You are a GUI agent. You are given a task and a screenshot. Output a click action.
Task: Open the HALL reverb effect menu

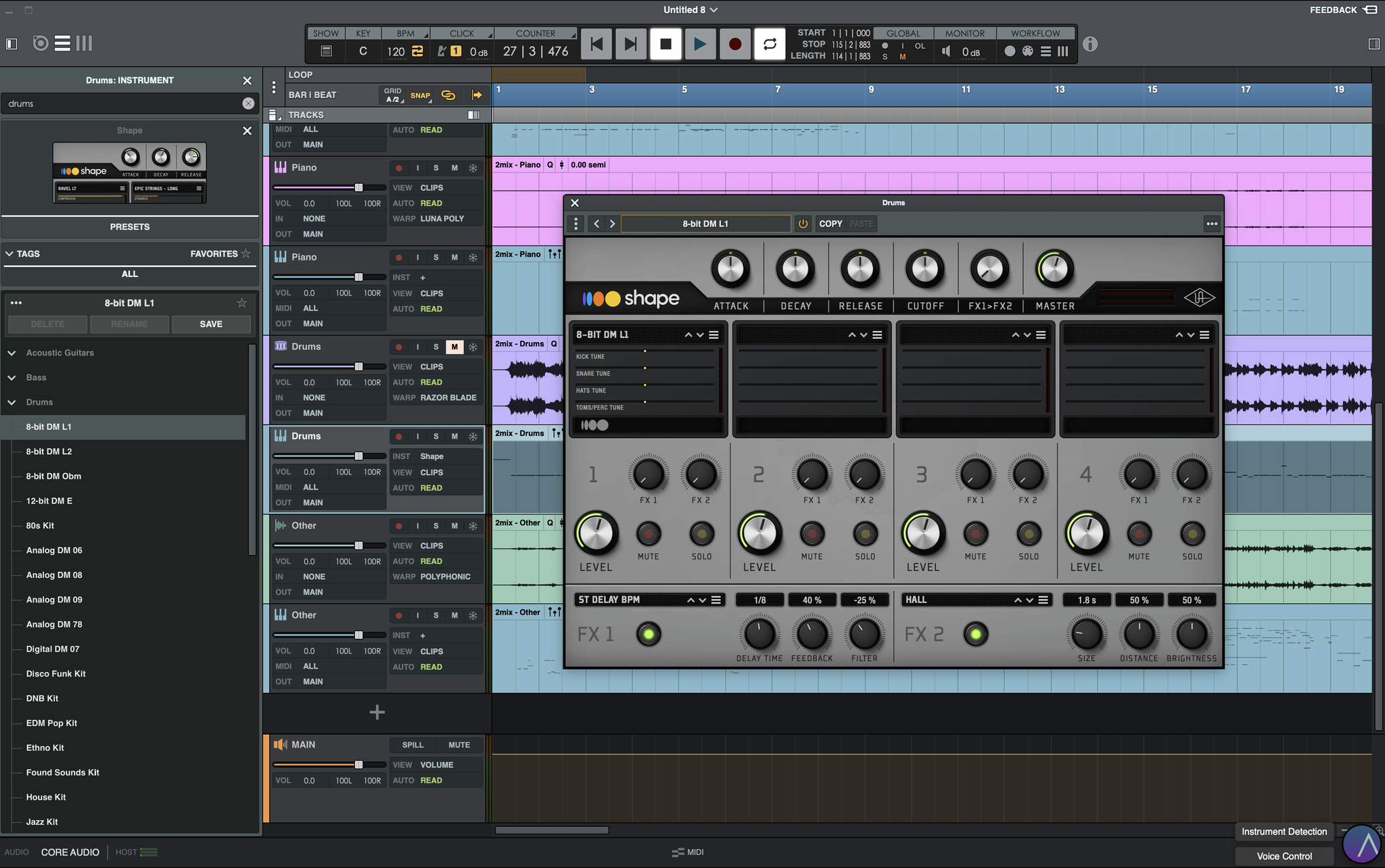[x=1043, y=600]
